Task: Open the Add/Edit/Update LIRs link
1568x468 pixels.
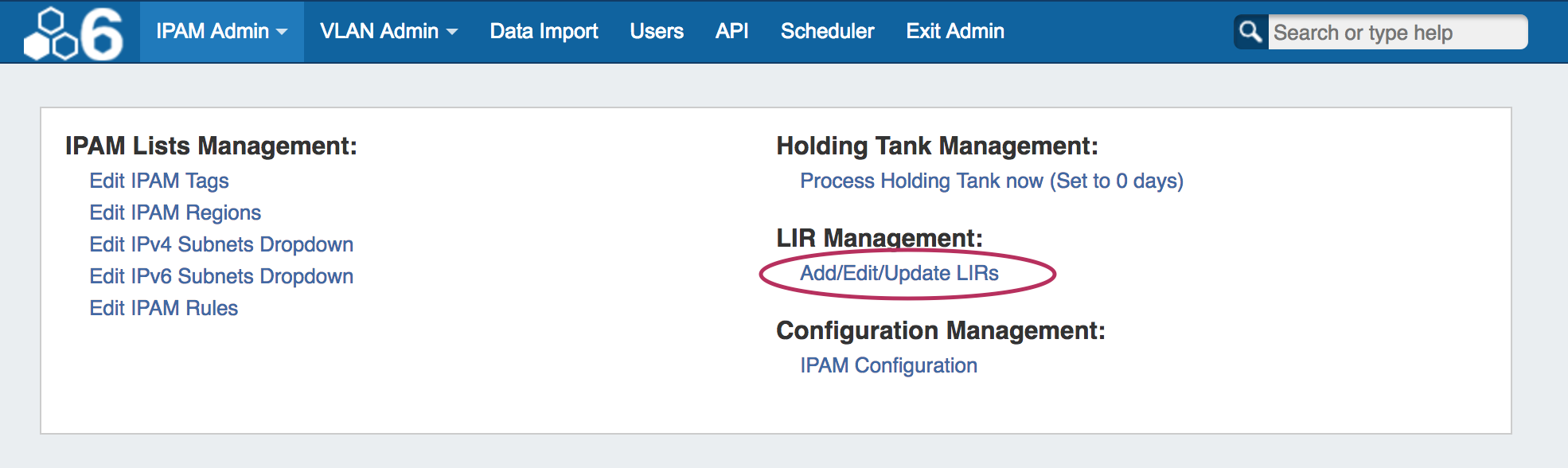Action: tap(899, 273)
